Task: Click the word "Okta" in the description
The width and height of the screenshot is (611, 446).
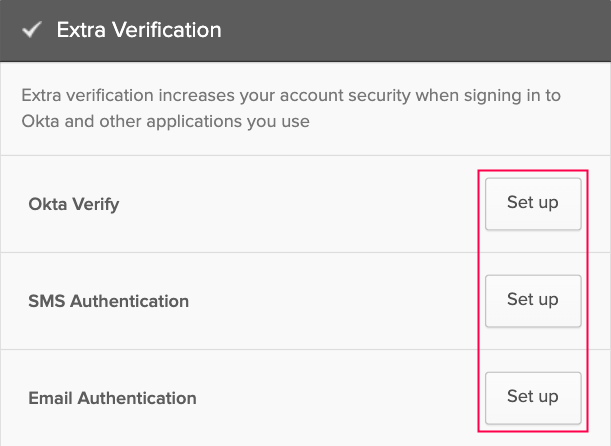Action: [40, 122]
